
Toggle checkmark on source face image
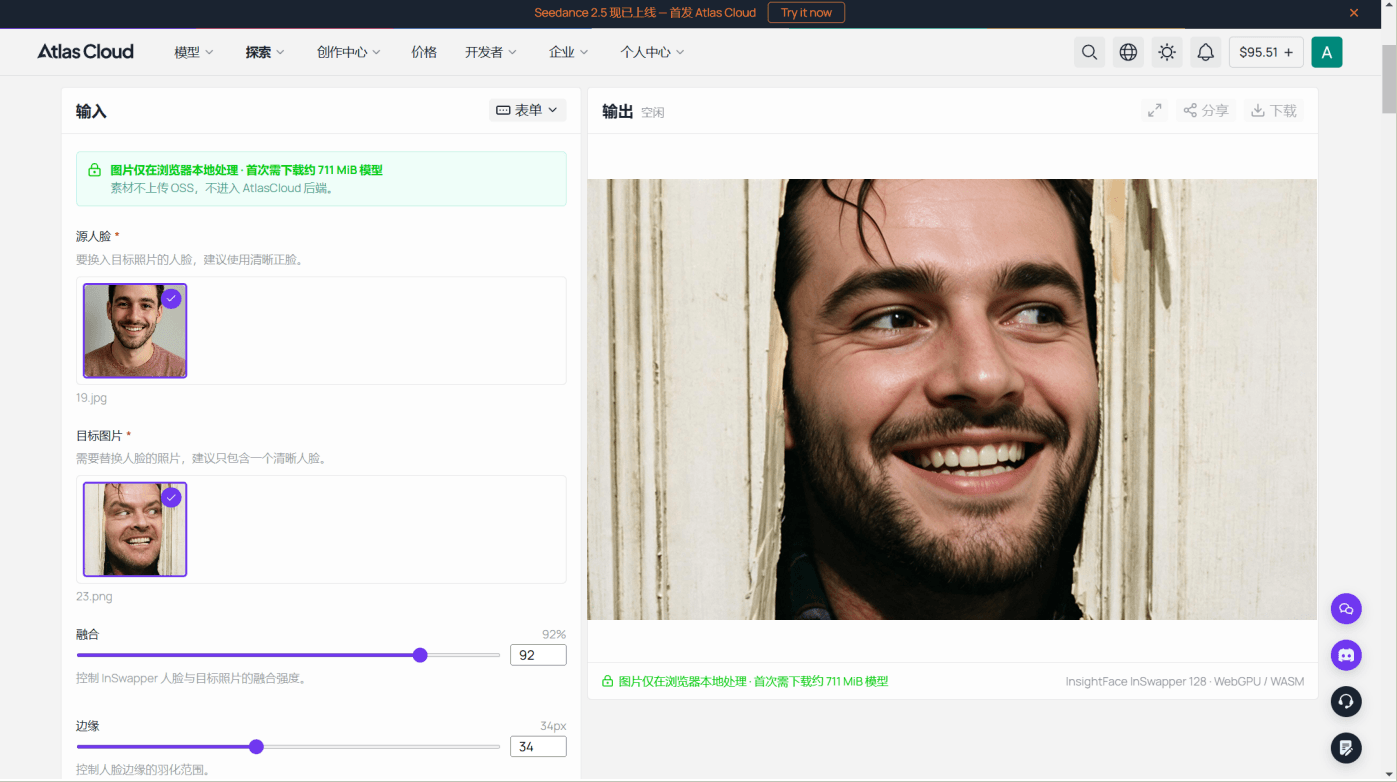click(x=171, y=298)
